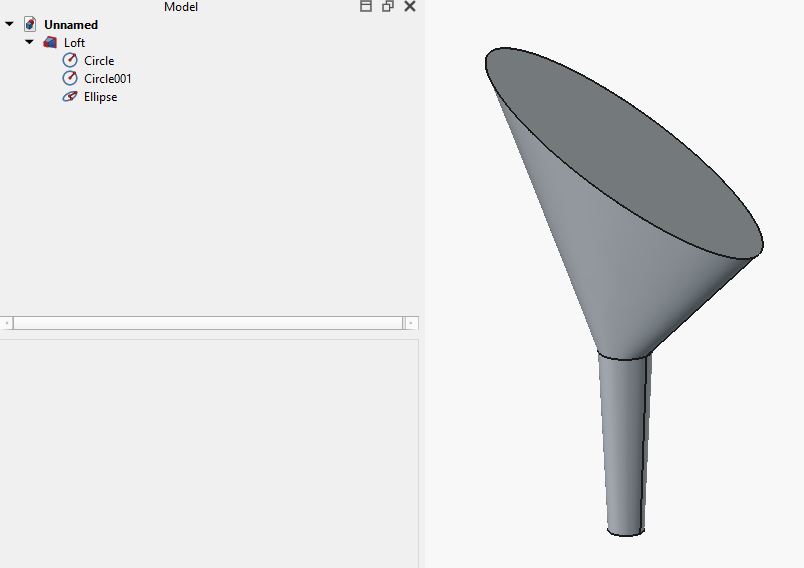Viewport: 804px width, 568px height.
Task: Click the horizontal scrollbar right arrow
Action: tap(411, 323)
